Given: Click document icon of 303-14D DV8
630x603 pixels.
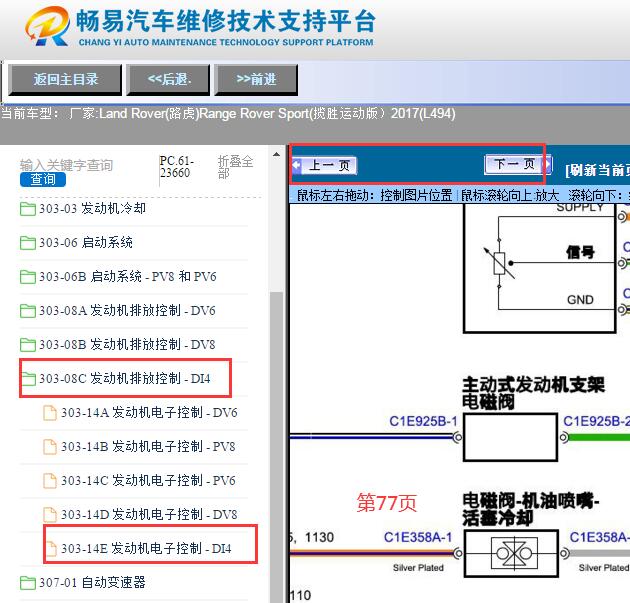Looking at the screenshot, I should (50, 515).
